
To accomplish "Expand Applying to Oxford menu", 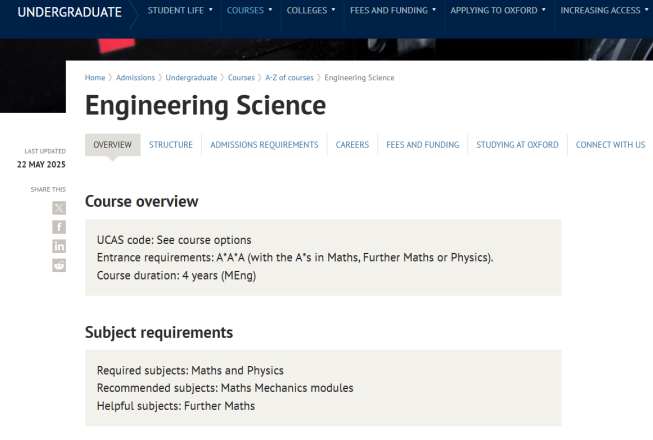I will pyautogui.click(x=498, y=10).
